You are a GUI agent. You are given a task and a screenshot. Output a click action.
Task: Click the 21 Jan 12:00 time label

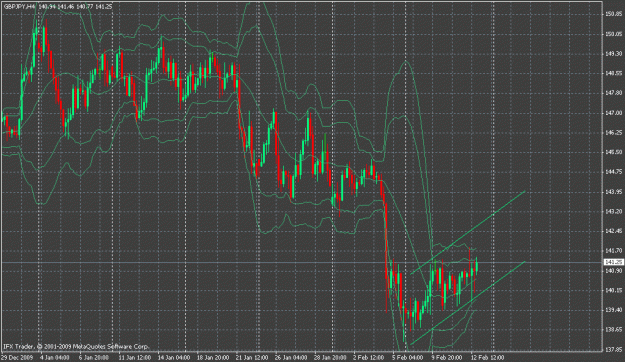tap(252, 358)
